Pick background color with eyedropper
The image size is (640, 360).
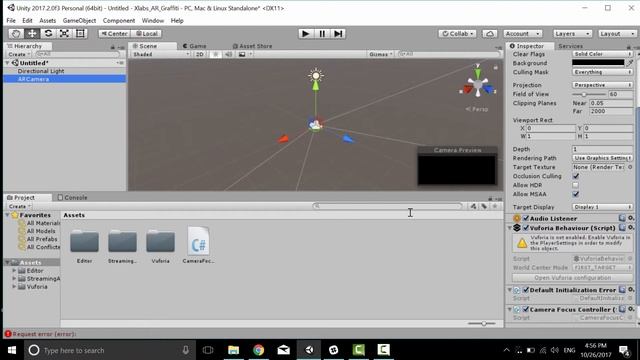pos(630,63)
